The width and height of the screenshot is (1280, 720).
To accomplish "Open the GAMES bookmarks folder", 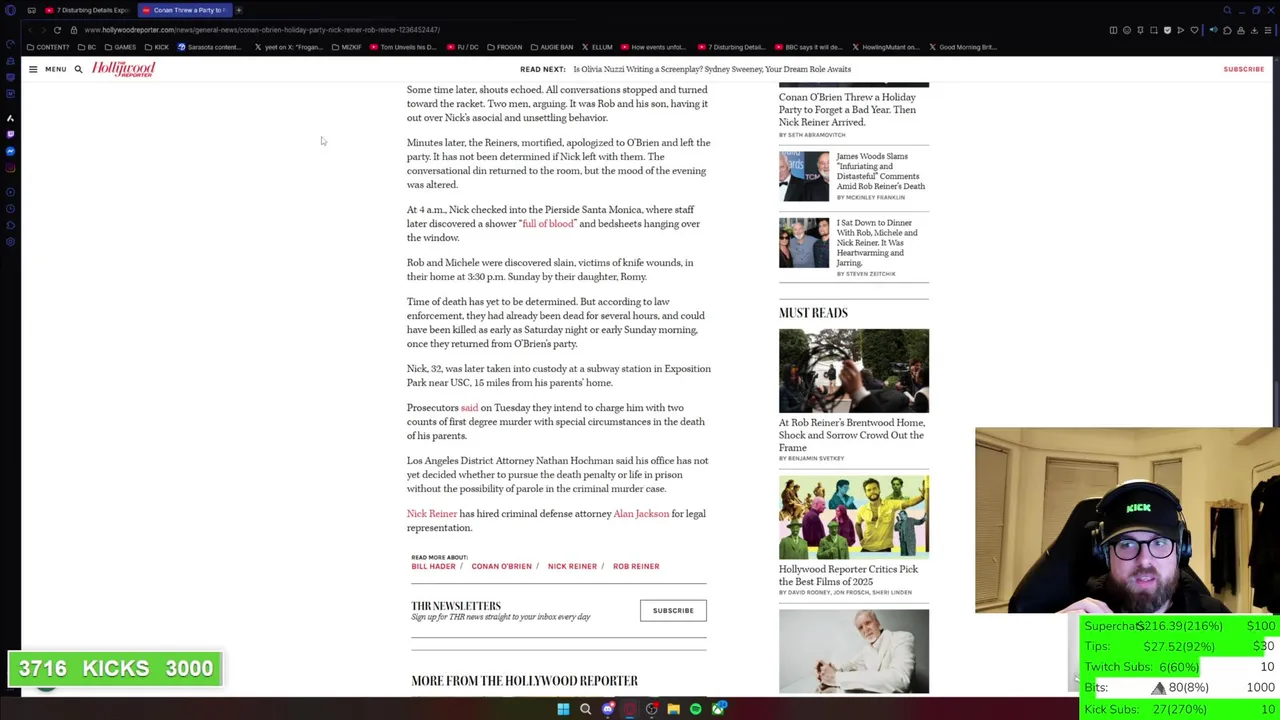I will point(120,47).
